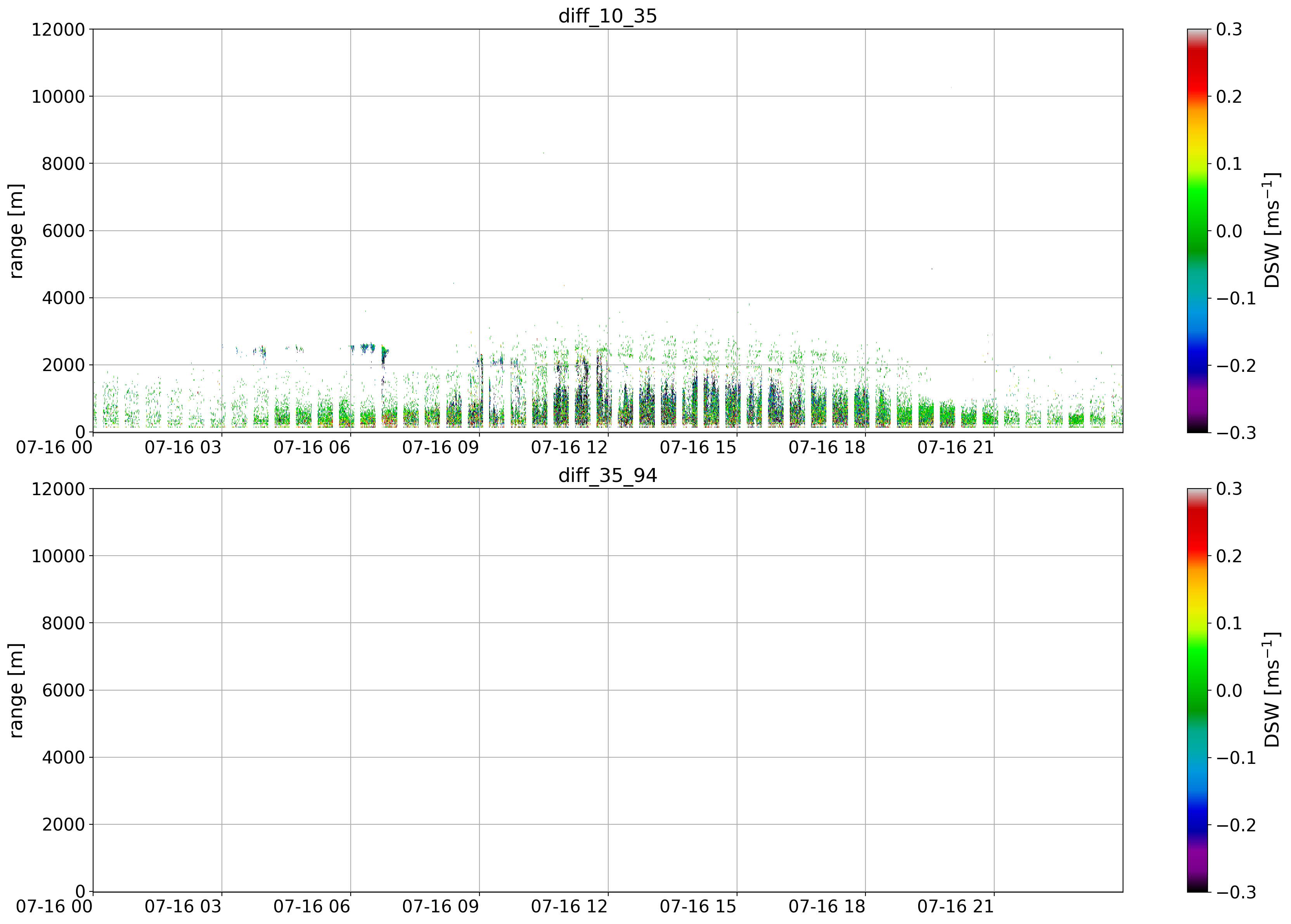The image size is (1291, 924).
Task: Click the −0.3 tick of diff_35_94 colorbar
Action: 1236,892
